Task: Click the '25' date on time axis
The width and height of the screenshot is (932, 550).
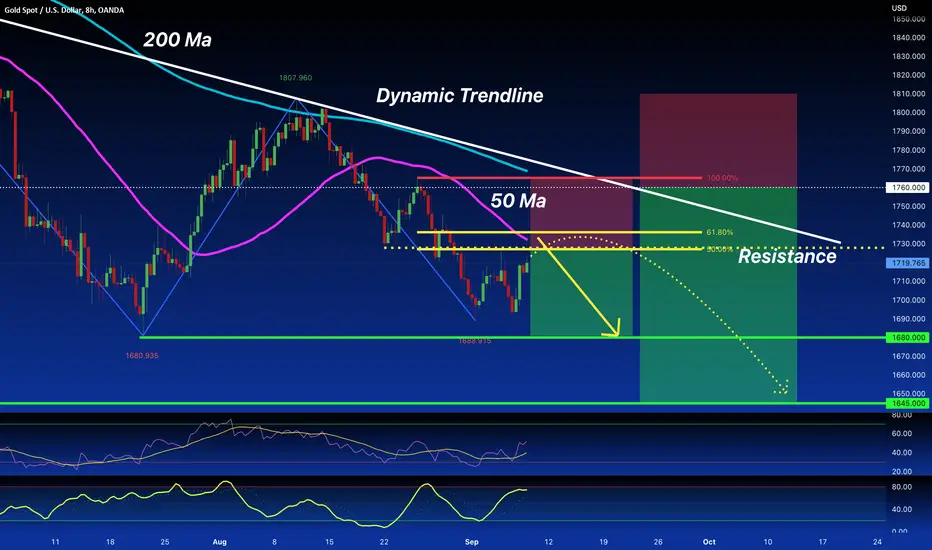Action: coord(165,542)
